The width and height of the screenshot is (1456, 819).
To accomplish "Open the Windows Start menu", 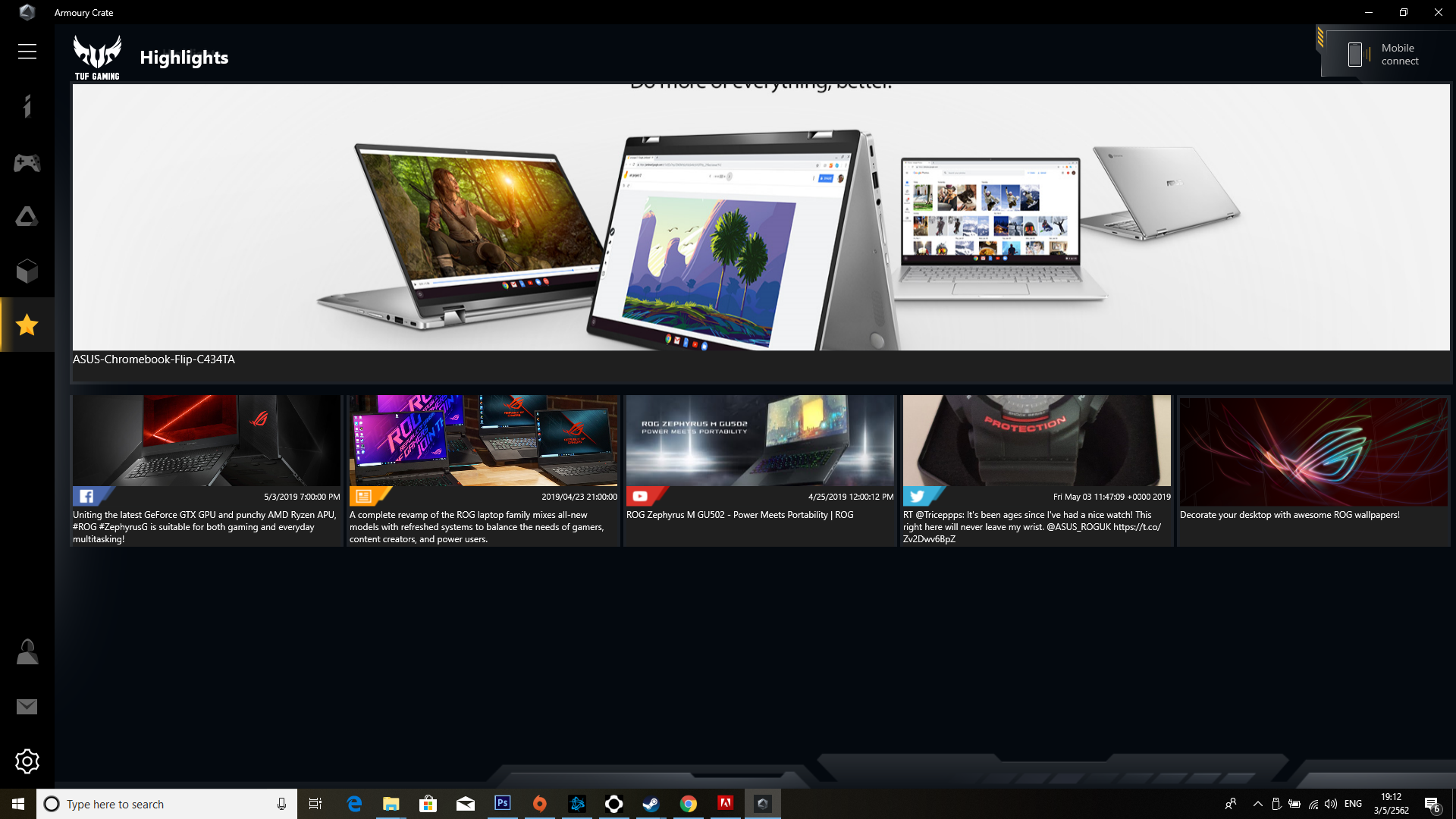I will click(x=18, y=804).
